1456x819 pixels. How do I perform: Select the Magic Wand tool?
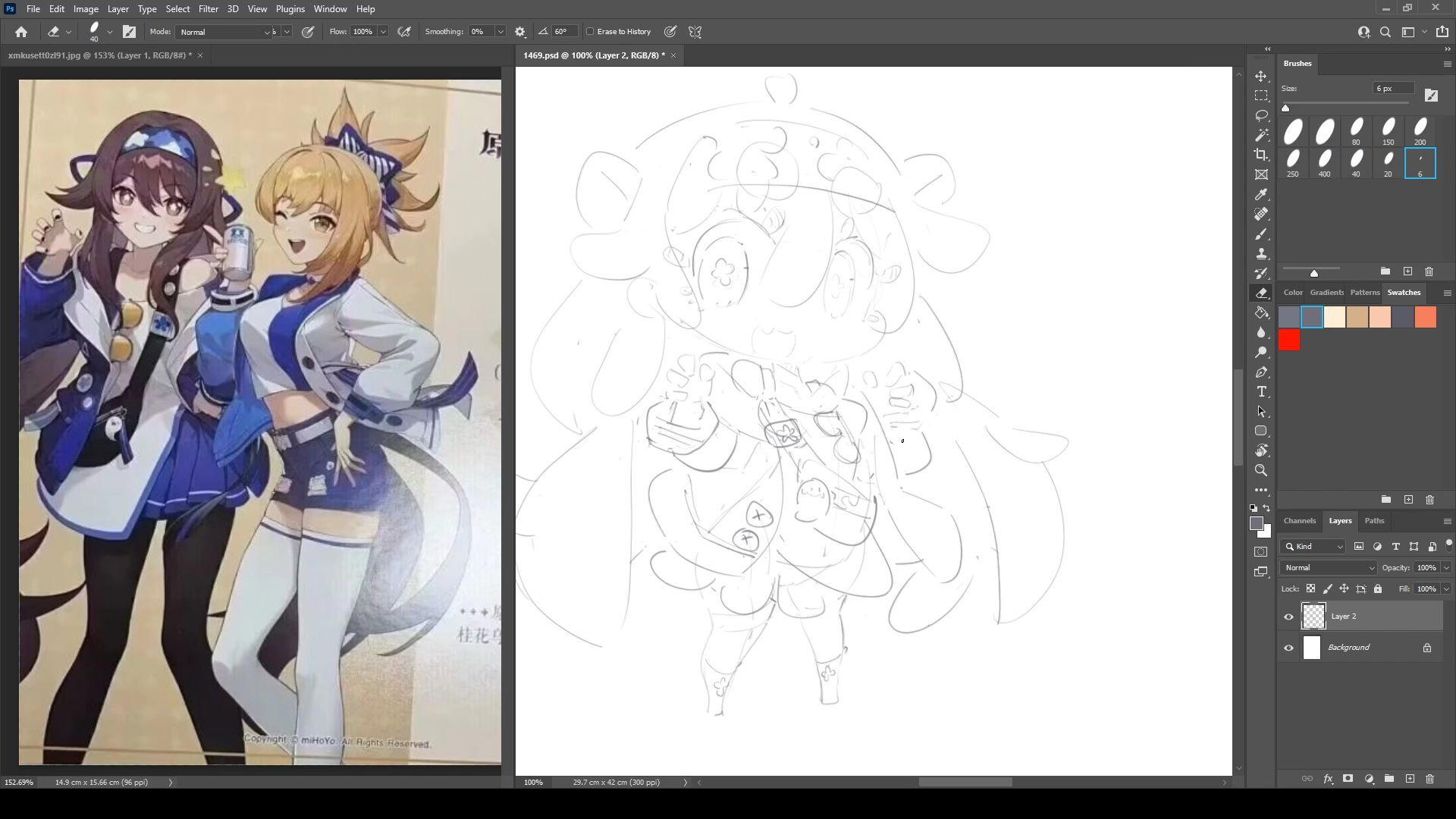click(1261, 136)
